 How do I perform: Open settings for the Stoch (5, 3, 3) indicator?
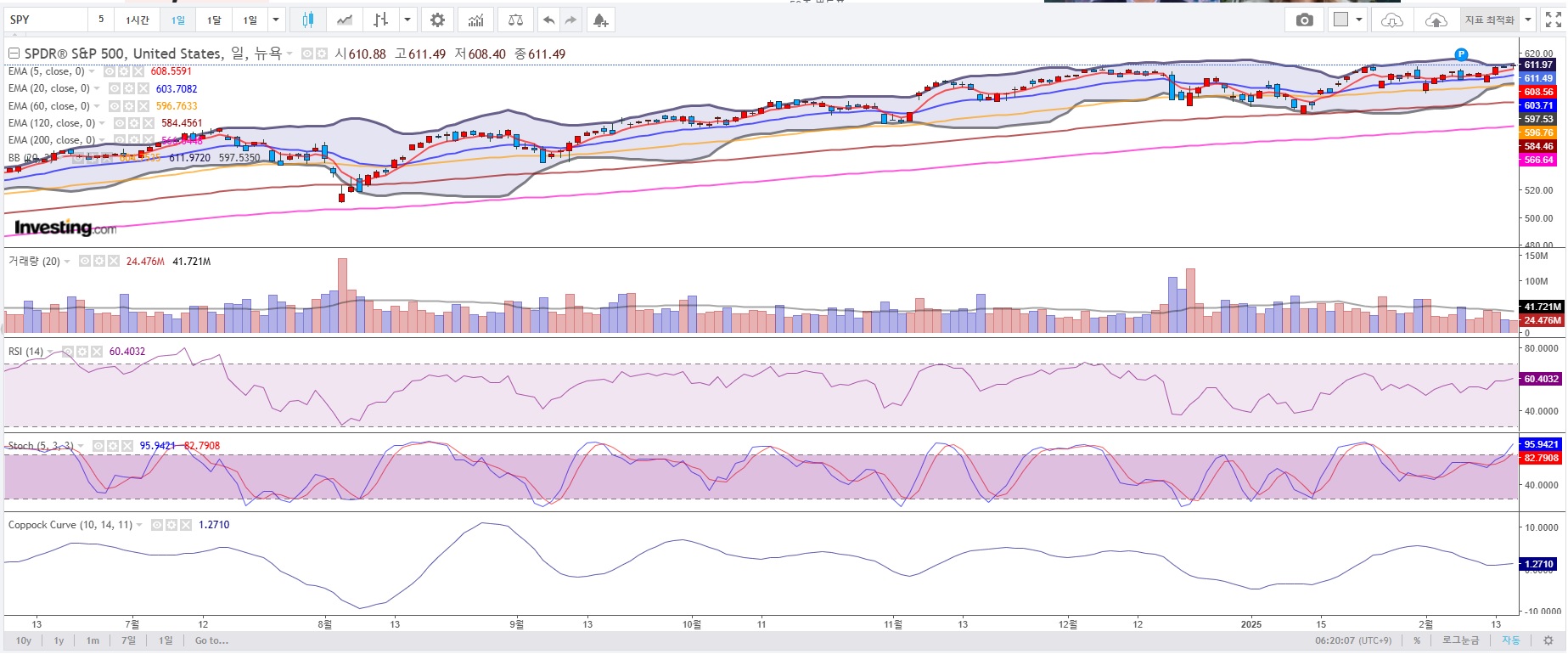(113, 446)
